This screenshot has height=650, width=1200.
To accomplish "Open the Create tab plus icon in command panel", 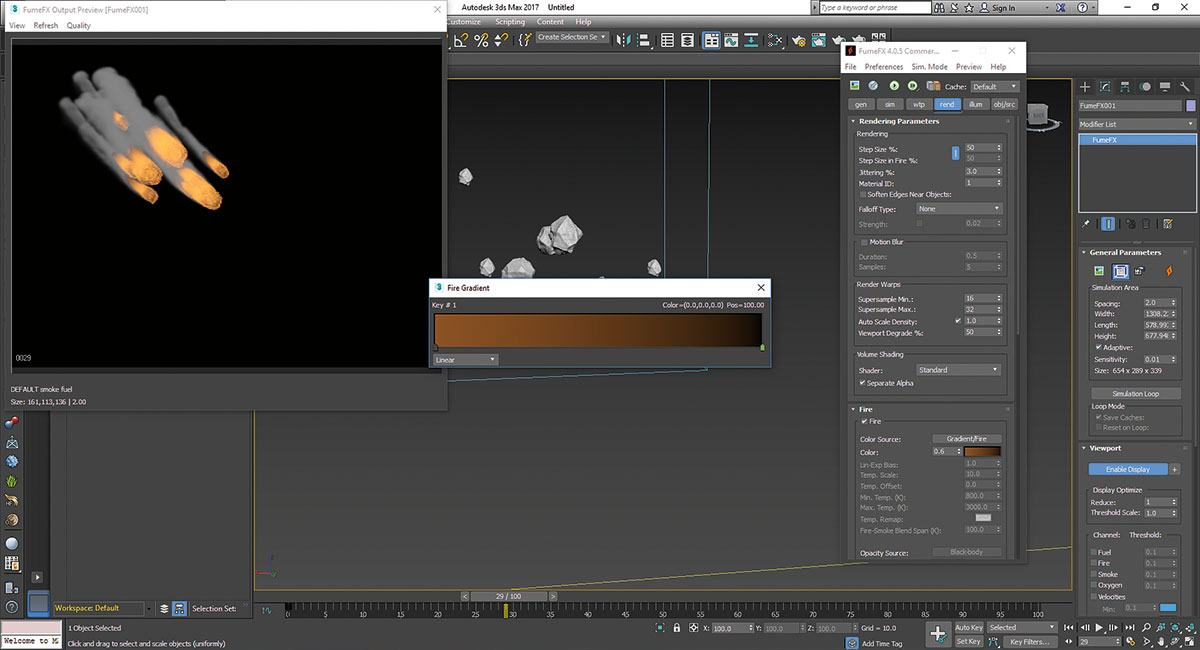I will [1085, 87].
